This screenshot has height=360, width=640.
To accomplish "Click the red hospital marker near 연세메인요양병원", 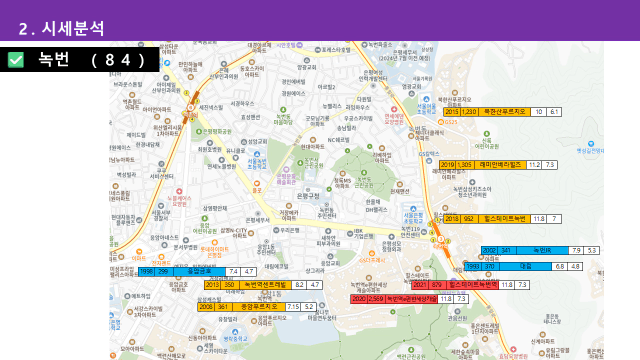I will (394, 109).
